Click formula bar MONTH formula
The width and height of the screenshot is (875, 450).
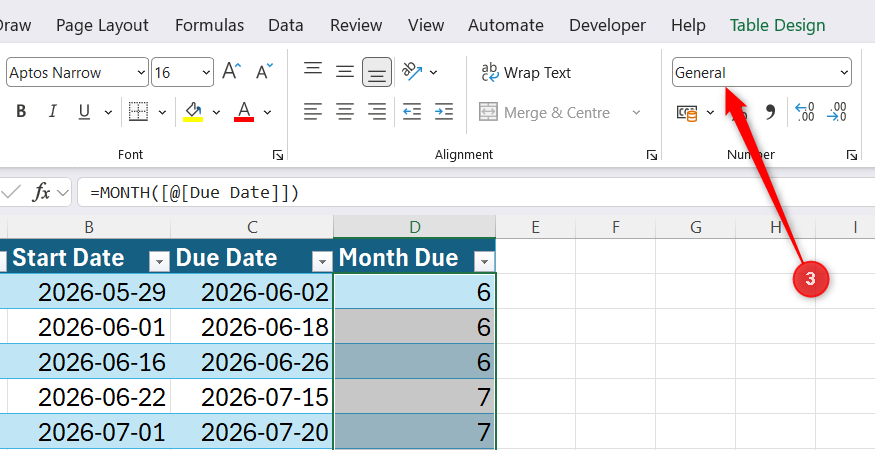(x=194, y=193)
